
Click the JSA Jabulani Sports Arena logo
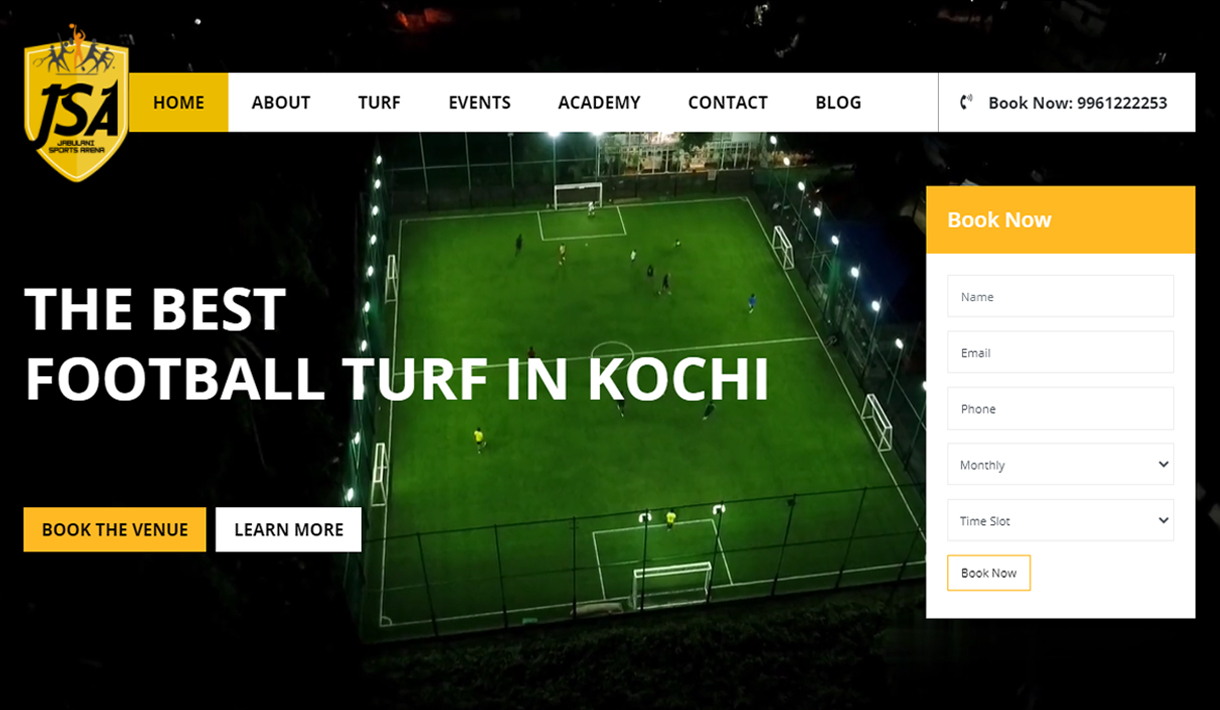coord(77,104)
